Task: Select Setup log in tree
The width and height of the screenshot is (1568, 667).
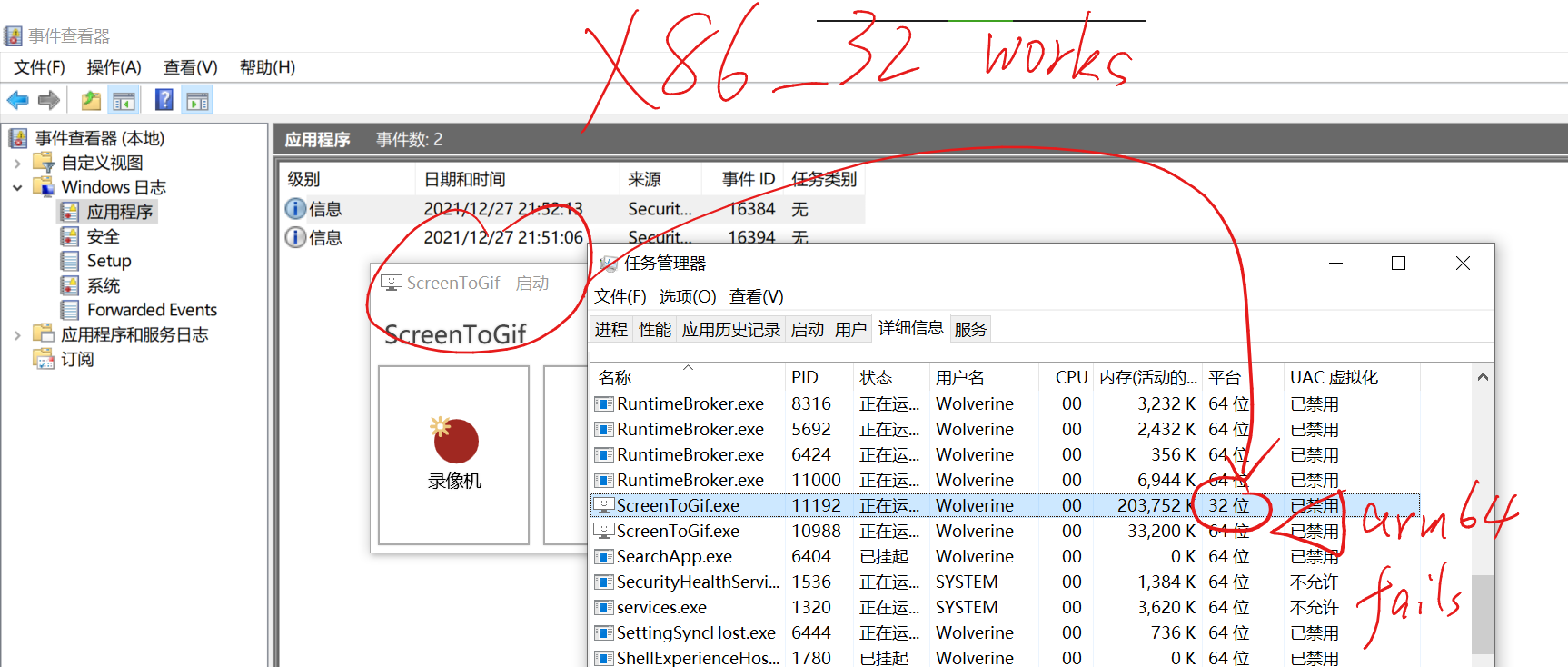Action: [109, 261]
